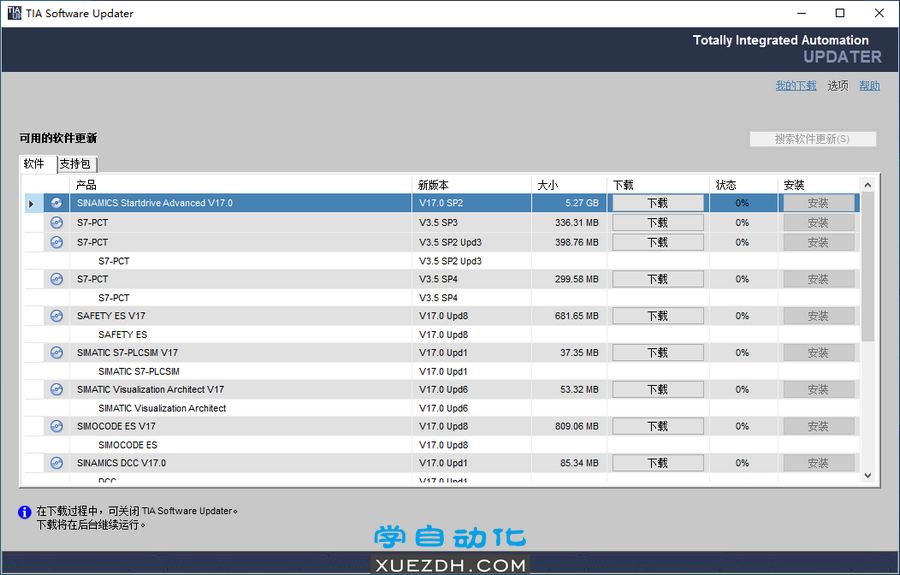Click update icon for S7-PCT 299.58 MB row
The image size is (900, 575).
56,279
